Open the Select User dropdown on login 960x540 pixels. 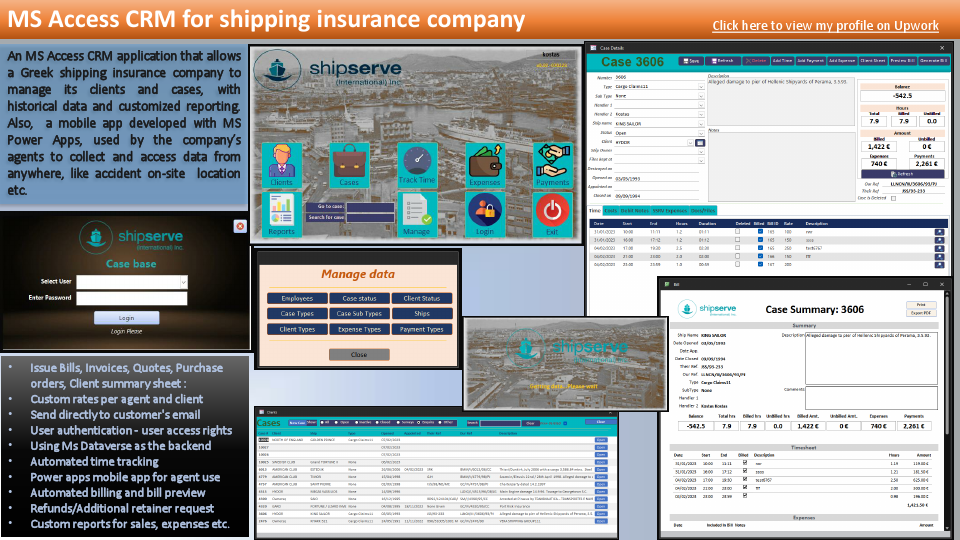pyautogui.click(x=183, y=282)
